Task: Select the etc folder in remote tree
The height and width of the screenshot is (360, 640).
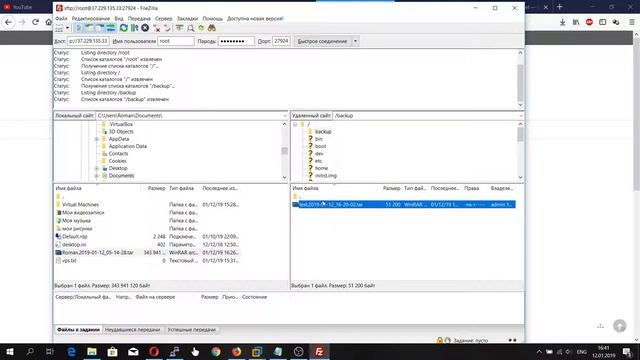Action: [x=318, y=161]
